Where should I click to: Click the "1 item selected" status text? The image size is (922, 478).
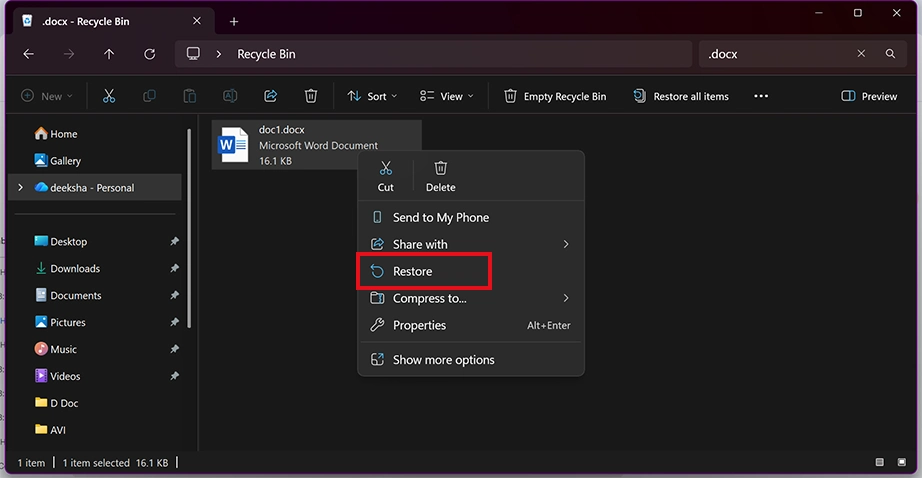[x=96, y=463]
